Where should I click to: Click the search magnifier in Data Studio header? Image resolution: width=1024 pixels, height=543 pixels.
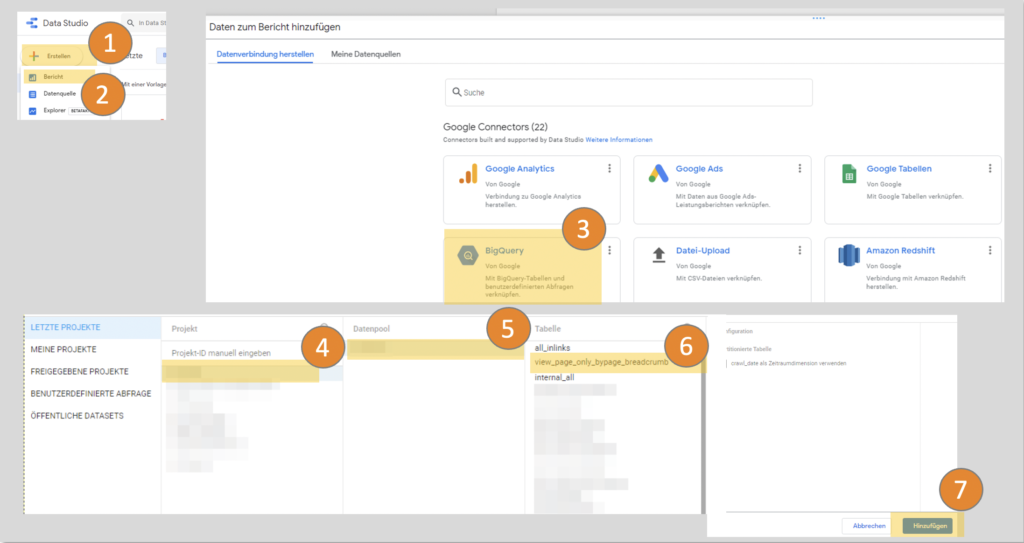point(131,23)
